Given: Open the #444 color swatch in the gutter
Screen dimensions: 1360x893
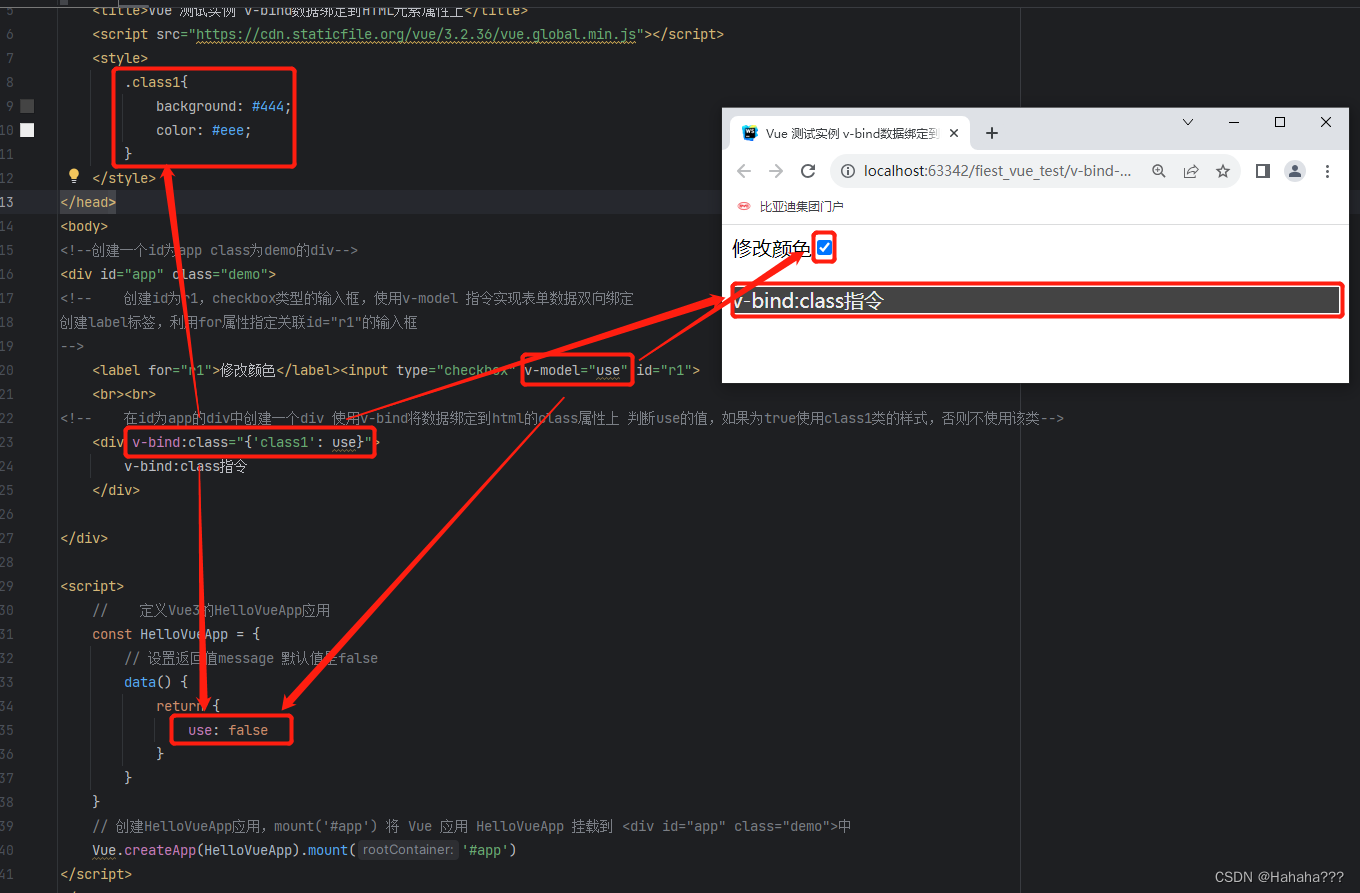Looking at the screenshot, I should [27, 106].
